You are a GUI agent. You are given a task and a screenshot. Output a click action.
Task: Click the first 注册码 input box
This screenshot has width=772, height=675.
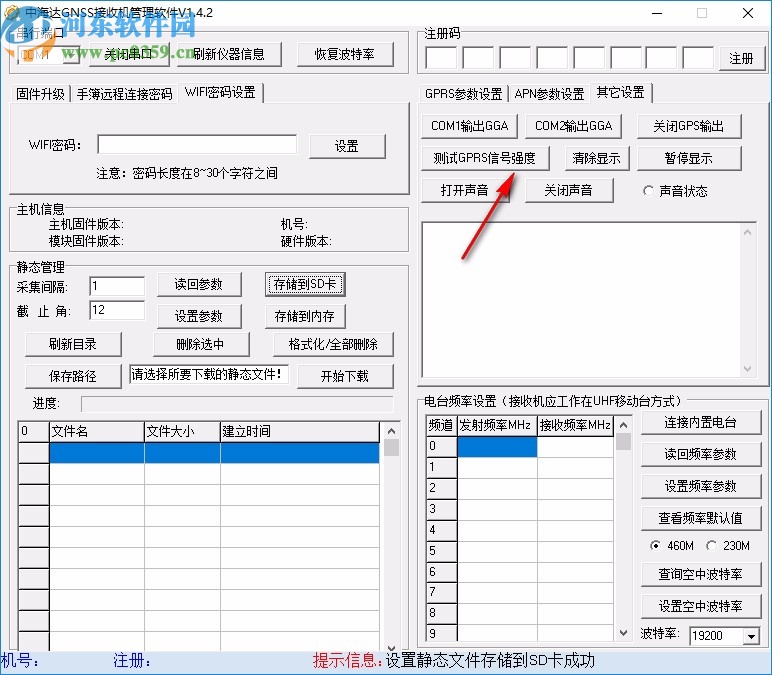pos(441,58)
